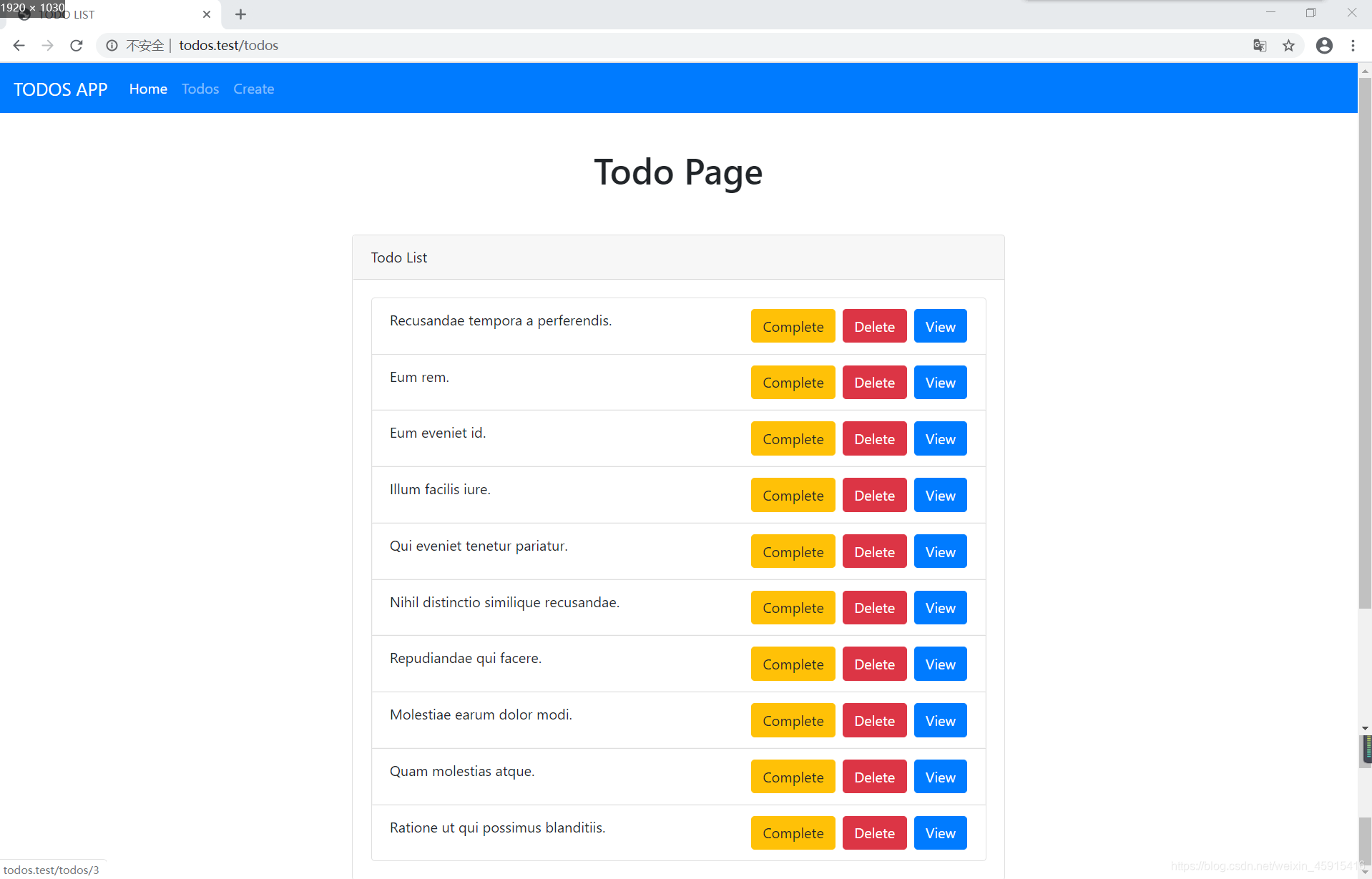Complete the 'Eum rem.' todo
This screenshot has width=1372, height=879.
793,383
